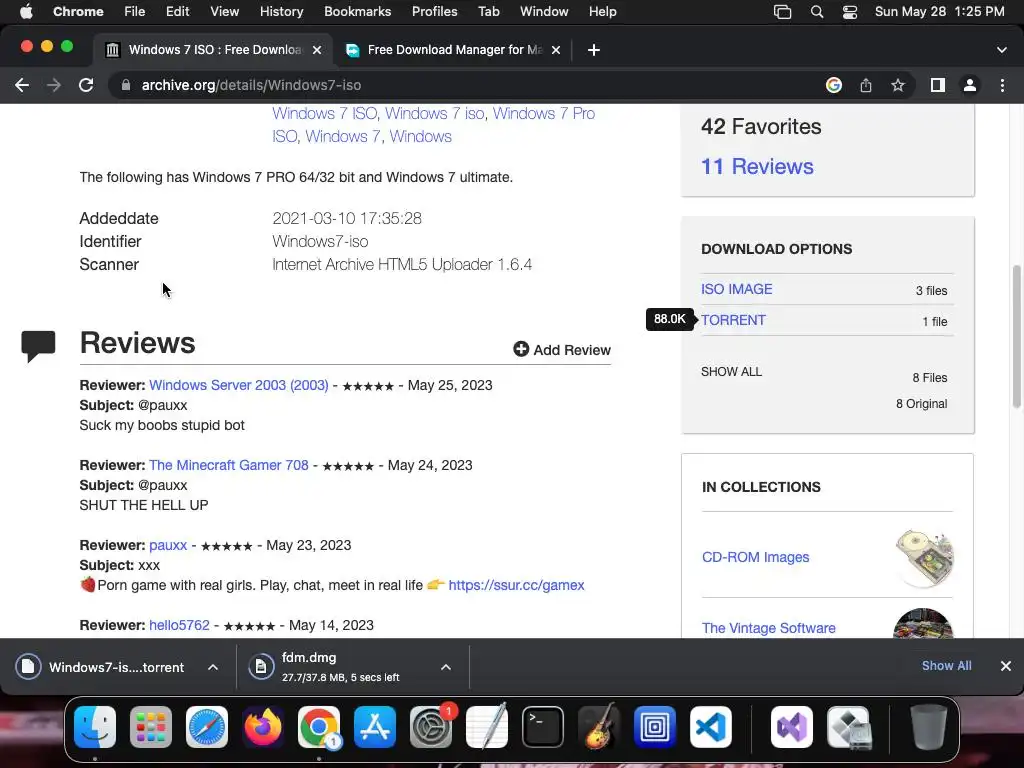Expand options for the Windows7-is torrent download
1024x768 pixels.
[213, 667]
